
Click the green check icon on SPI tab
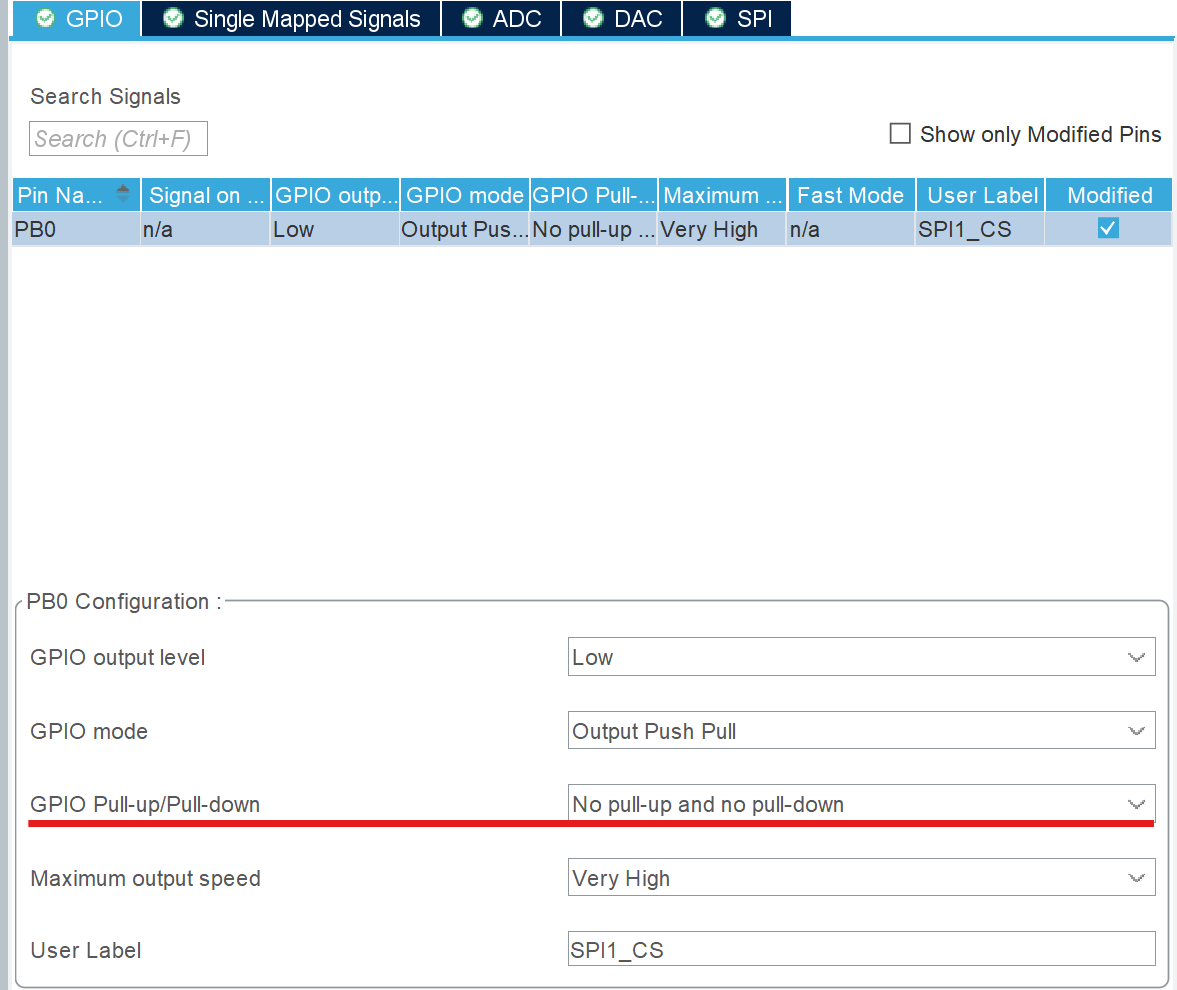click(715, 18)
